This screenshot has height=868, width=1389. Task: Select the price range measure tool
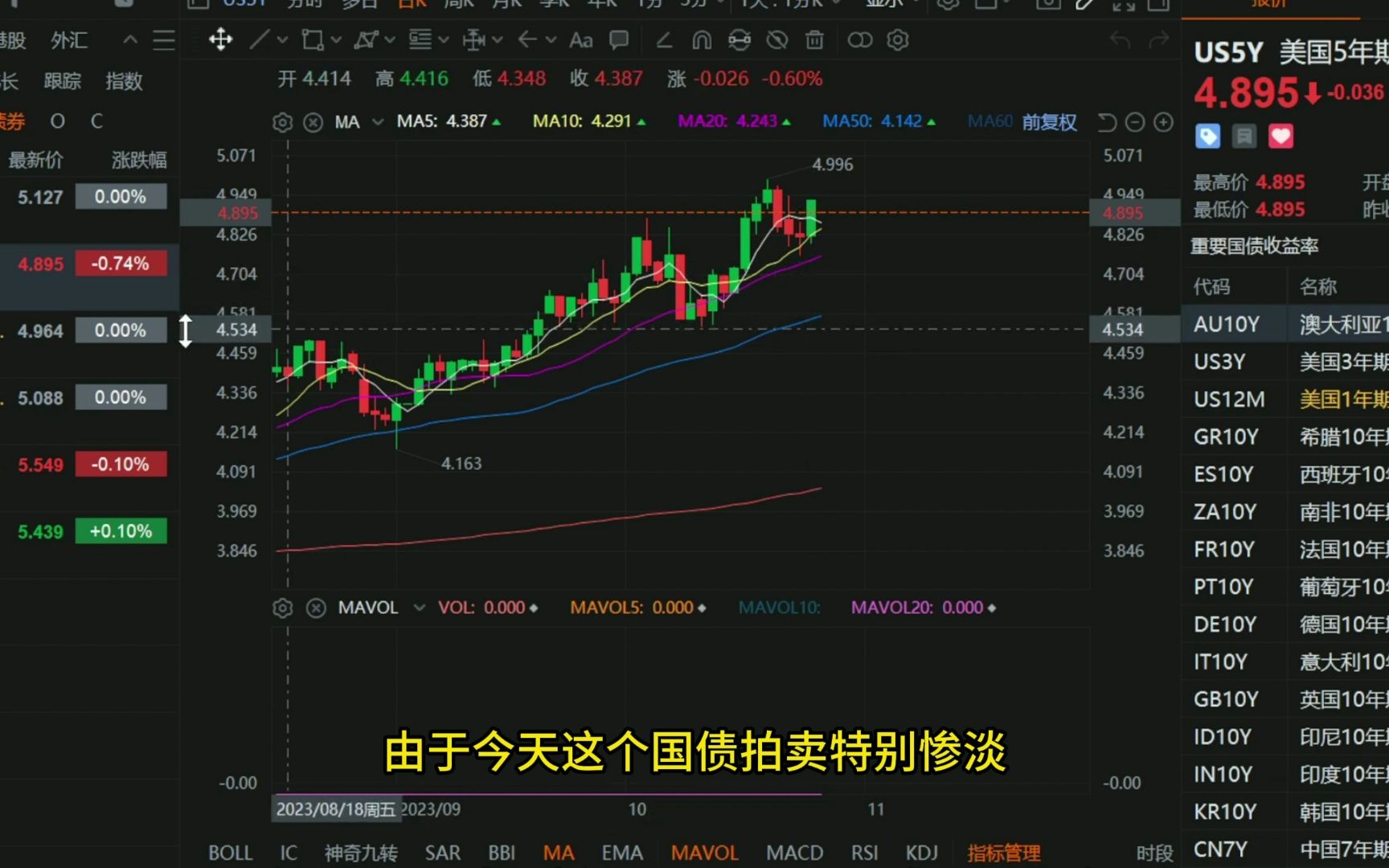[473, 39]
